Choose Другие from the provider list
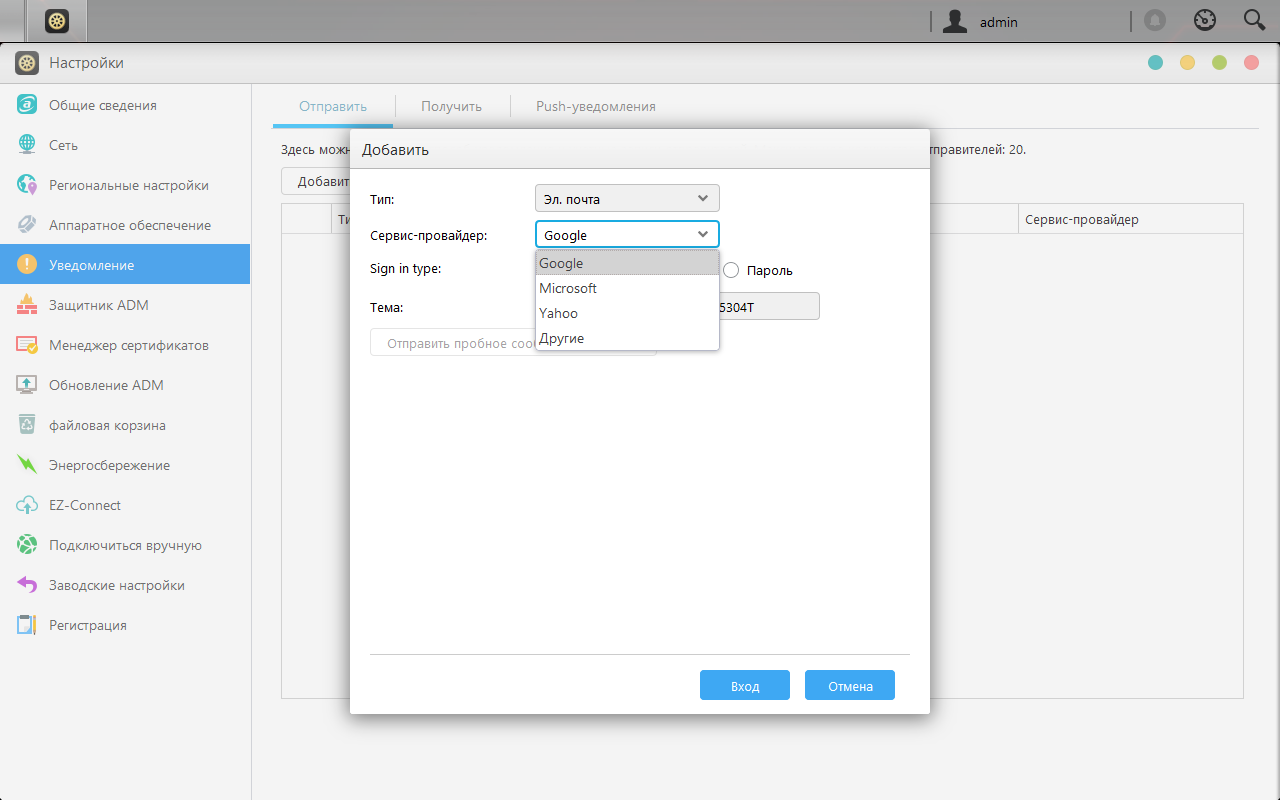1280x800 pixels. click(x=627, y=338)
